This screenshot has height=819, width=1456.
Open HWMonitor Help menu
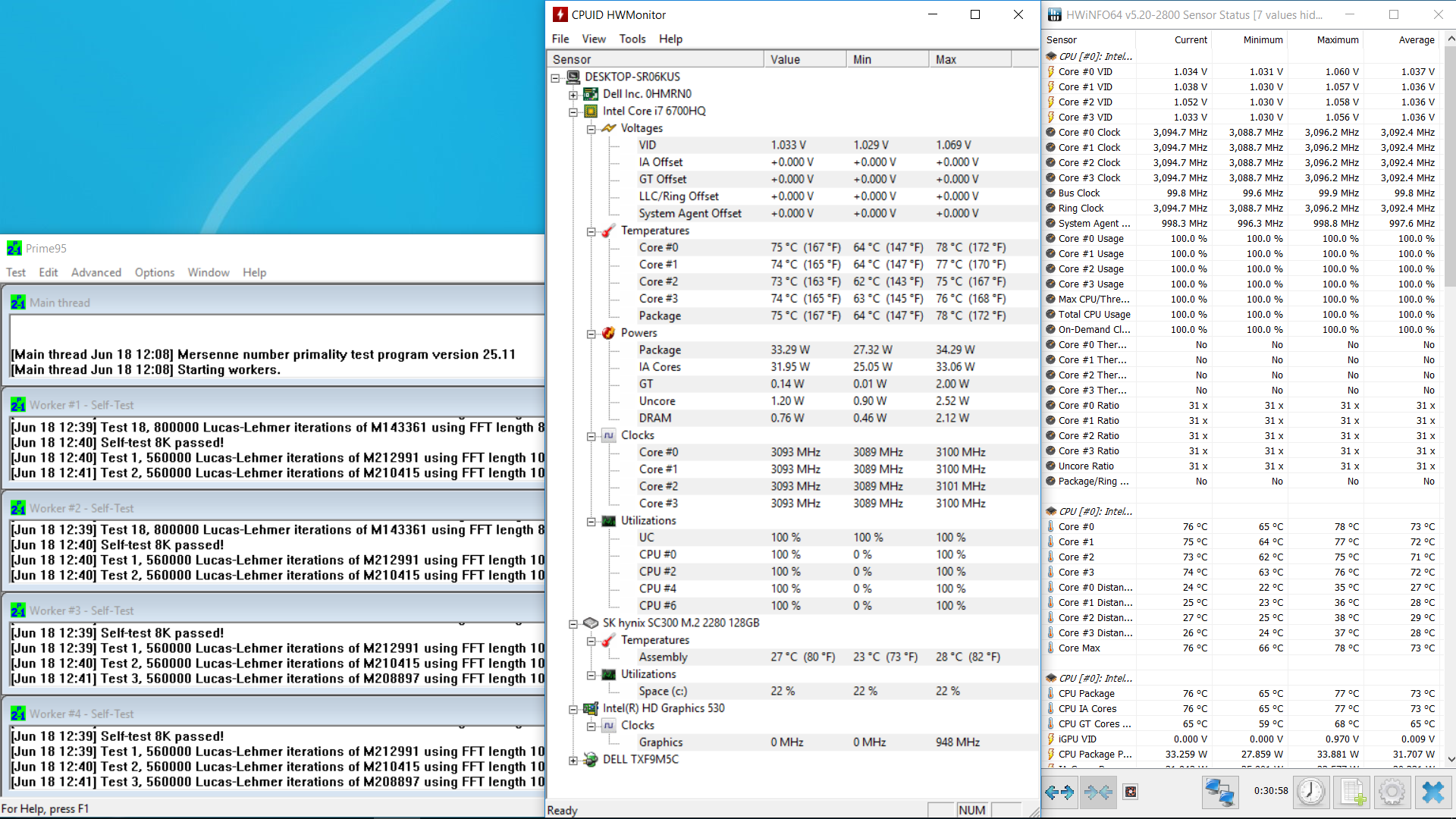pyautogui.click(x=670, y=39)
